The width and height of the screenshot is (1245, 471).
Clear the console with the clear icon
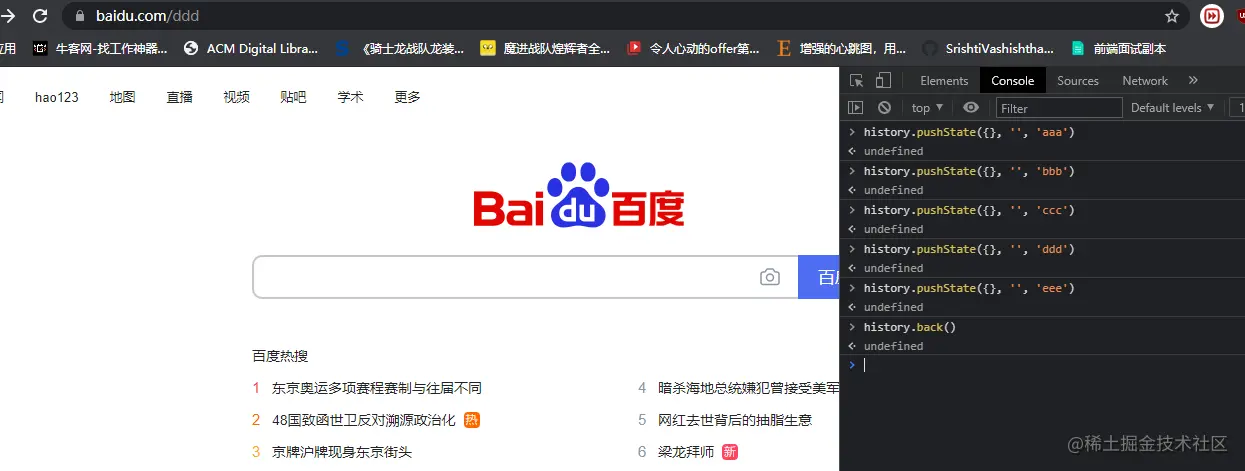(x=884, y=108)
